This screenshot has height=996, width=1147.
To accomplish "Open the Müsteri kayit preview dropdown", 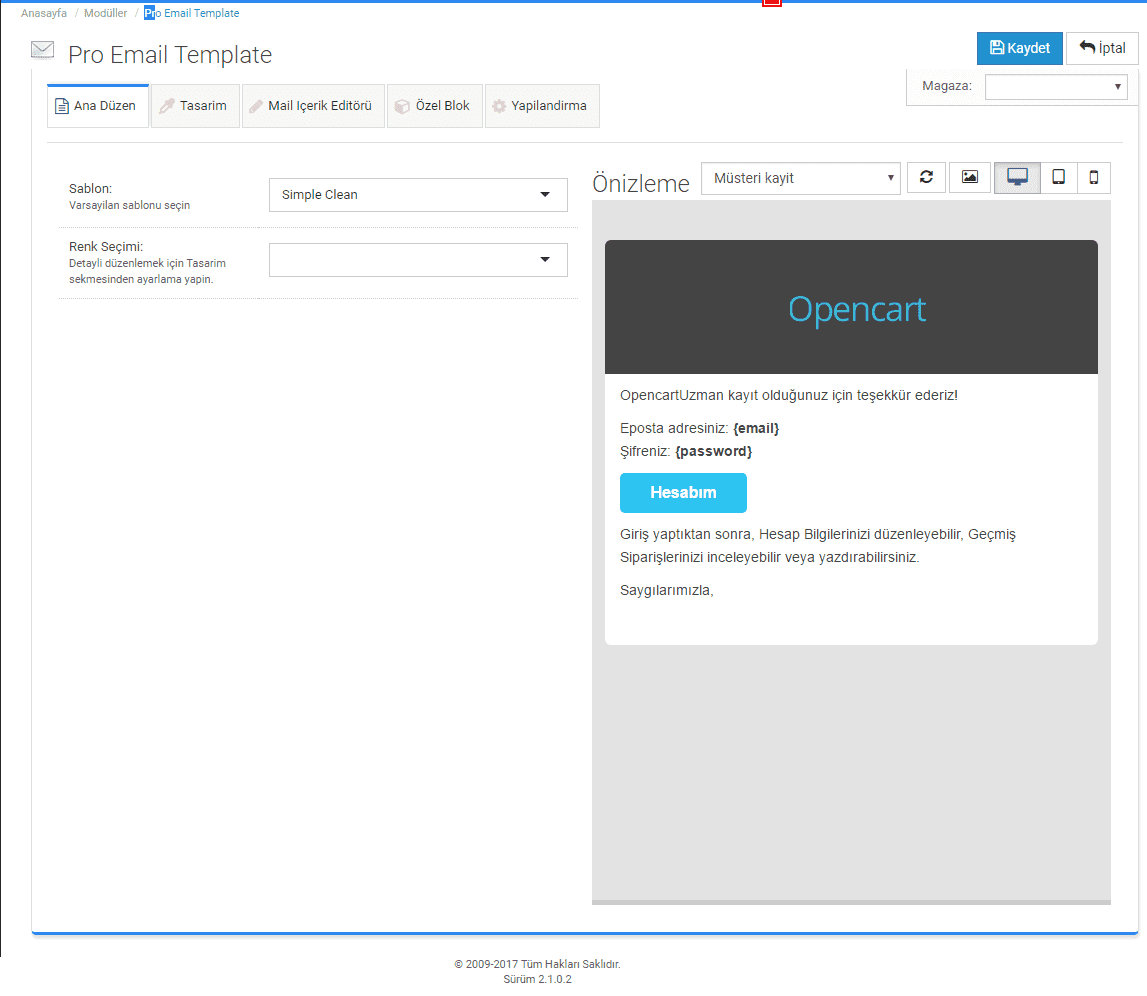I will tap(800, 178).
